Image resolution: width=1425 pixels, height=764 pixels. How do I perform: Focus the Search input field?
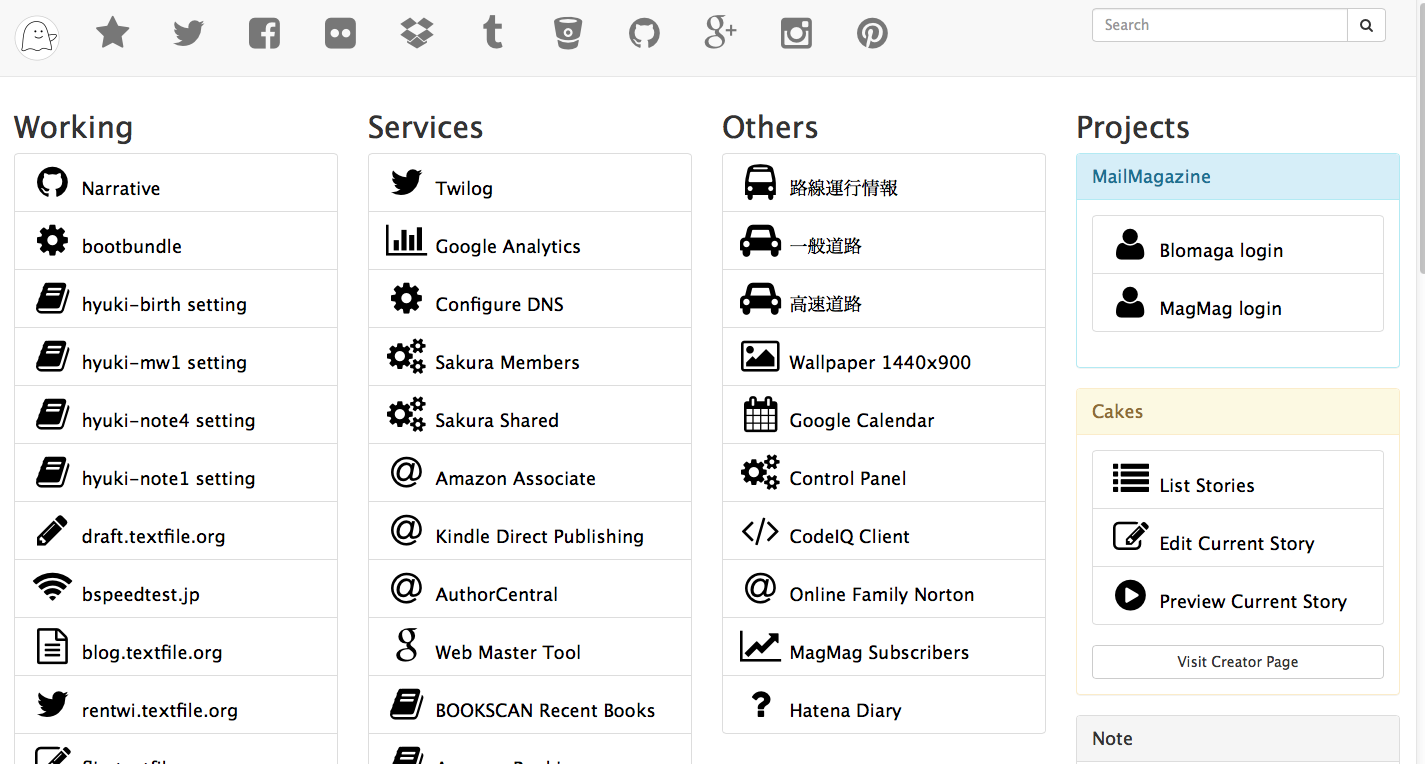click(x=1219, y=26)
